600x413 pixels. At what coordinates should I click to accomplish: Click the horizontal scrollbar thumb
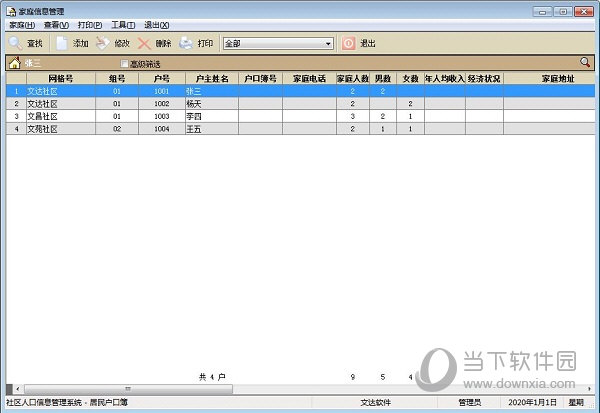click(128, 389)
